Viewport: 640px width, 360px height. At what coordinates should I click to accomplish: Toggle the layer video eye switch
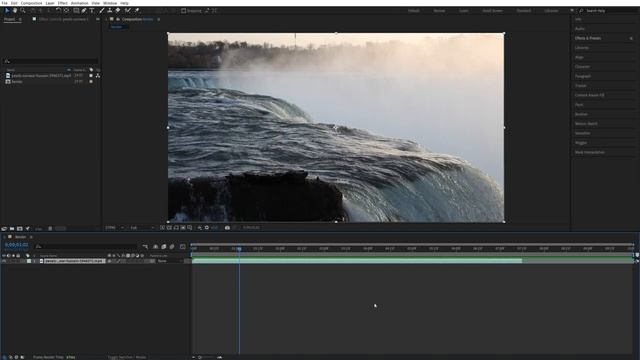4,261
